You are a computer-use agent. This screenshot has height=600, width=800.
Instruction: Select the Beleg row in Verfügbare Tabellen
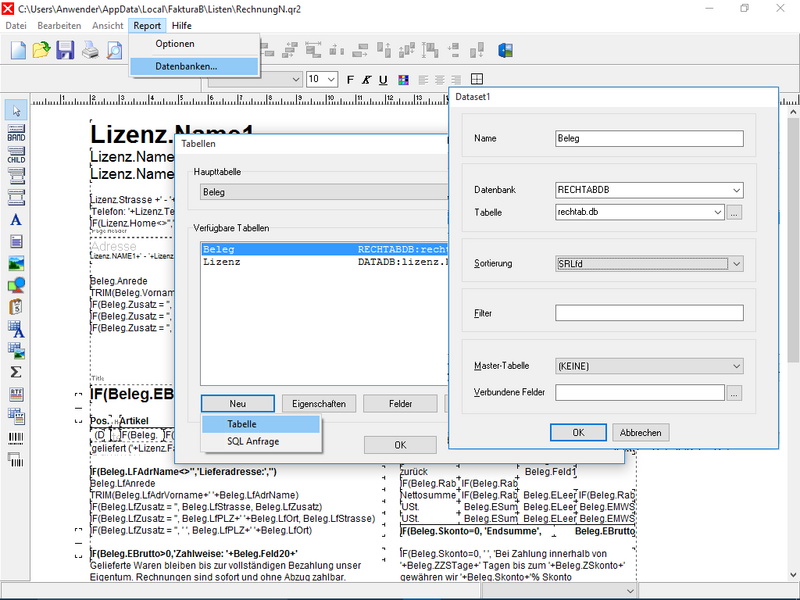tap(325, 249)
